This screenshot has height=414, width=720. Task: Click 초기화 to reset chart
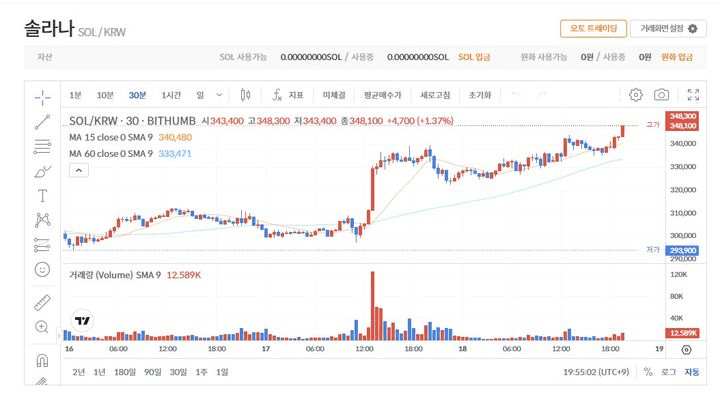coord(480,95)
